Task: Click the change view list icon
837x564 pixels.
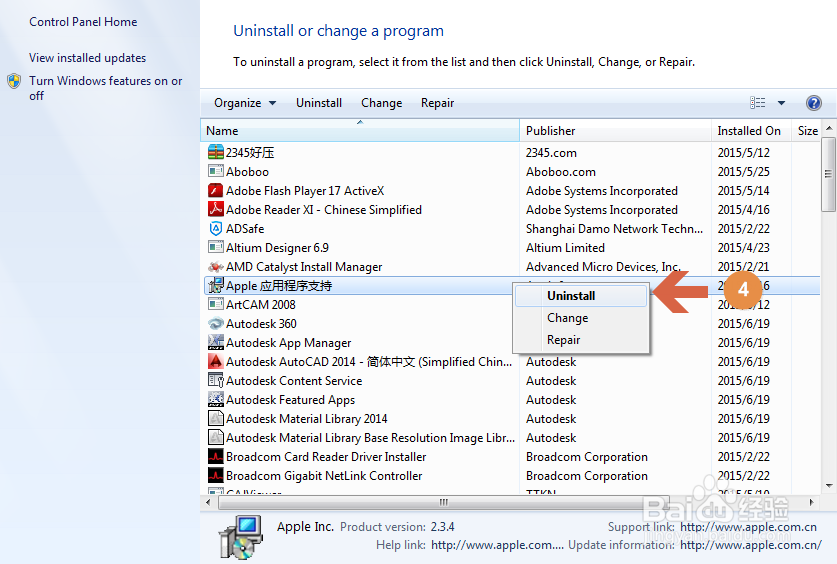Action: pyautogui.click(x=757, y=102)
